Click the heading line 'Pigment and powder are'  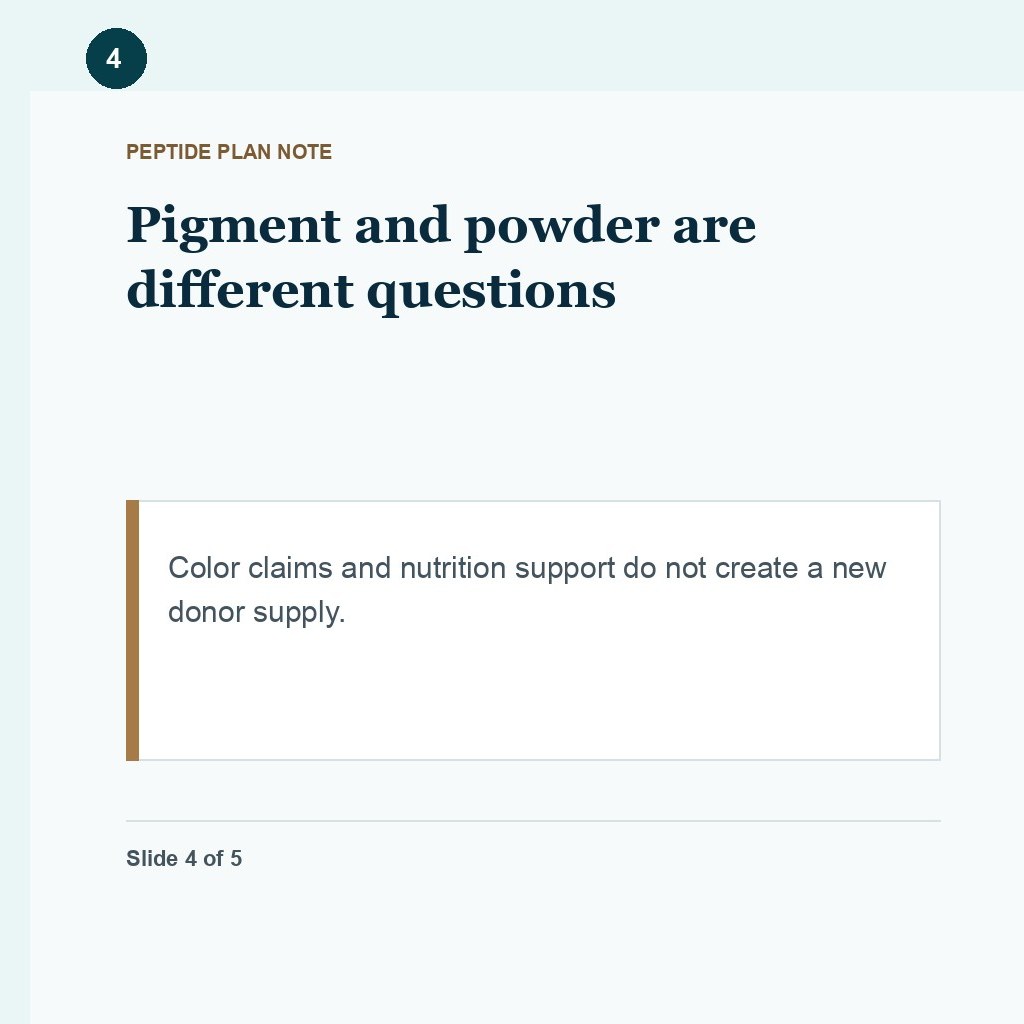[x=441, y=225]
